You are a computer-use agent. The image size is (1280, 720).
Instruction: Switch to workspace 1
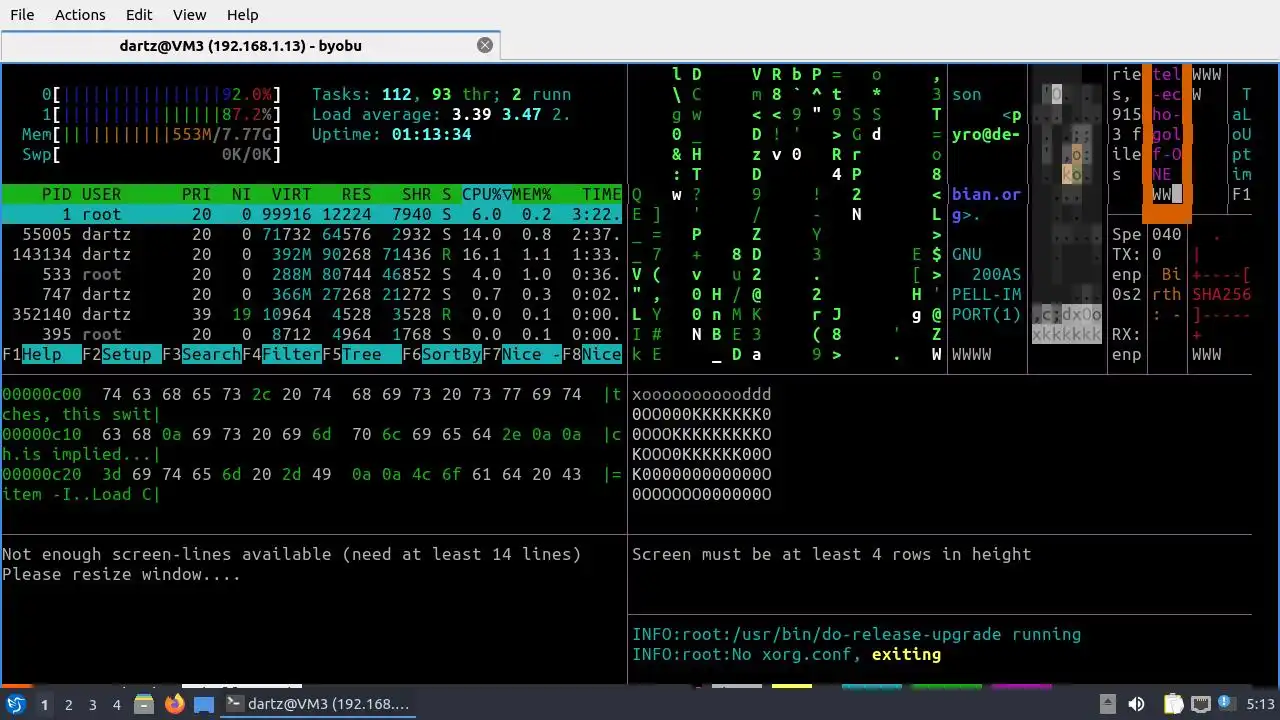[x=44, y=704]
